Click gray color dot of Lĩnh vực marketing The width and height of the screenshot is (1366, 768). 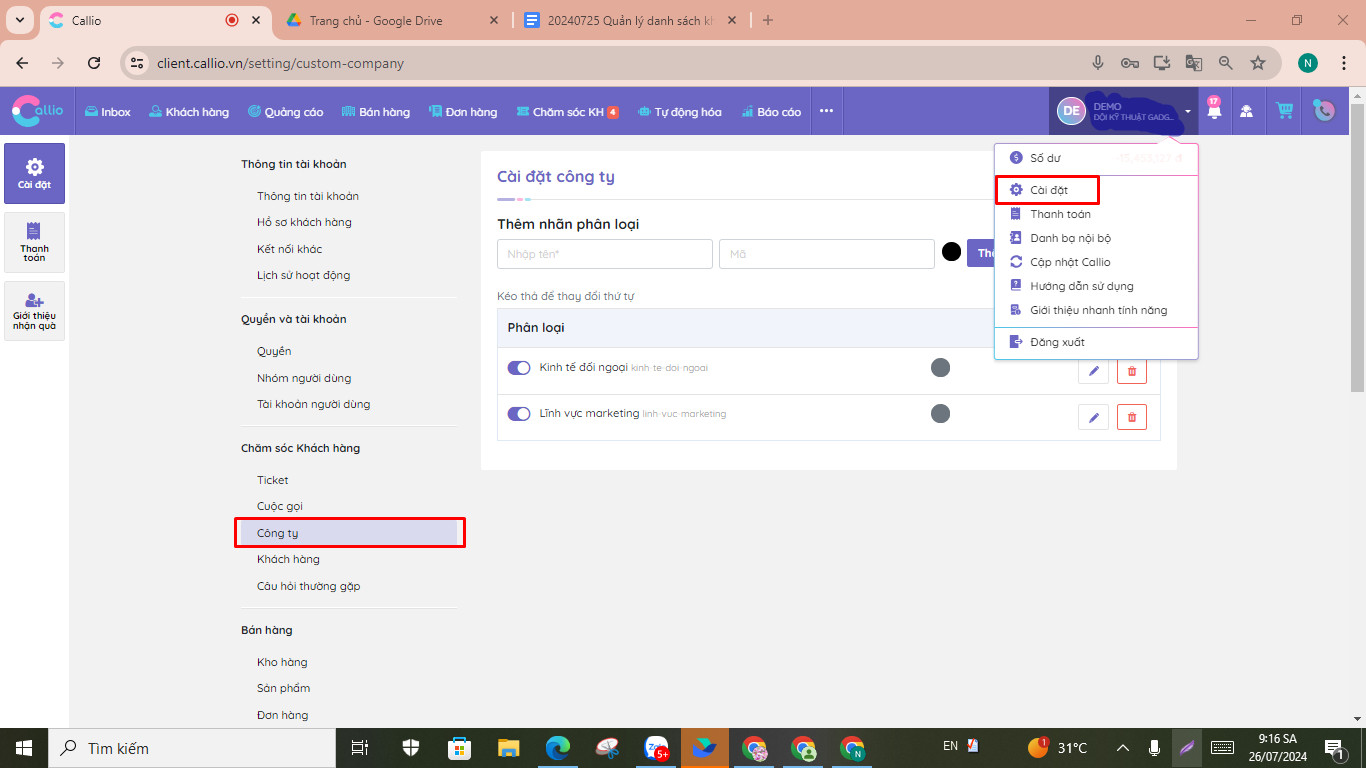[x=940, y=414]
